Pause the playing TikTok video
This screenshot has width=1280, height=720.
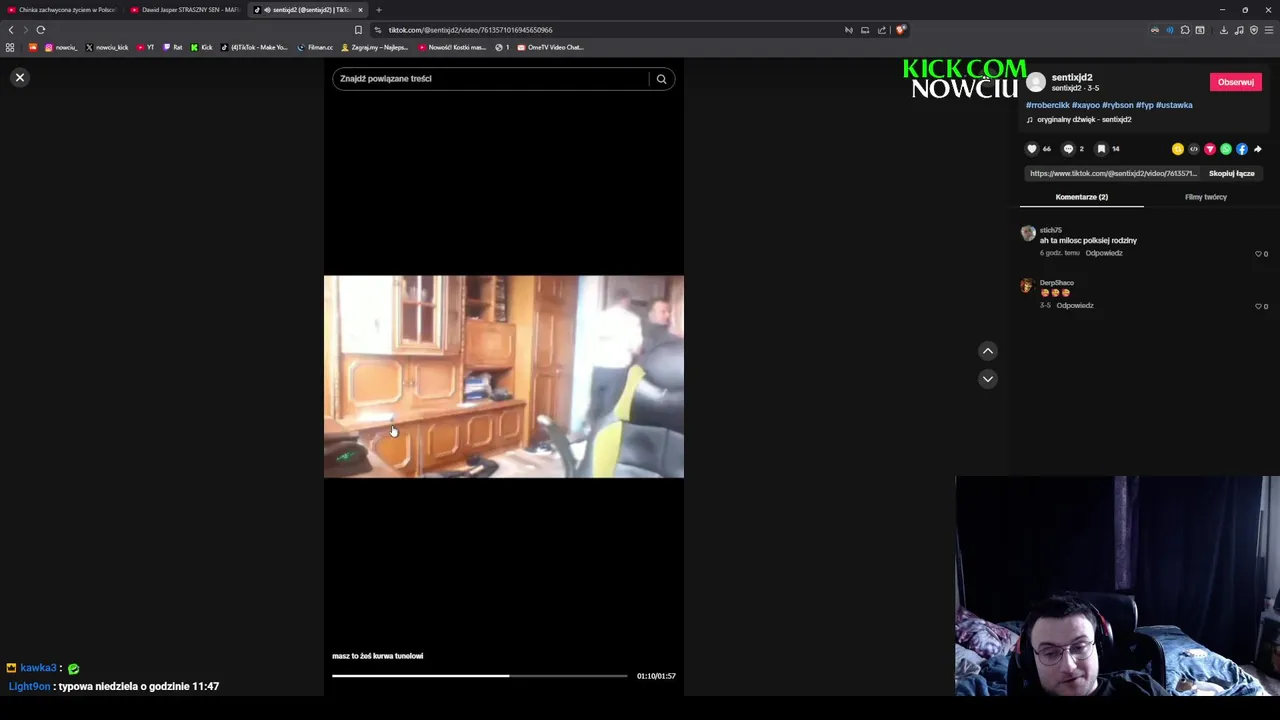[504, 377]
